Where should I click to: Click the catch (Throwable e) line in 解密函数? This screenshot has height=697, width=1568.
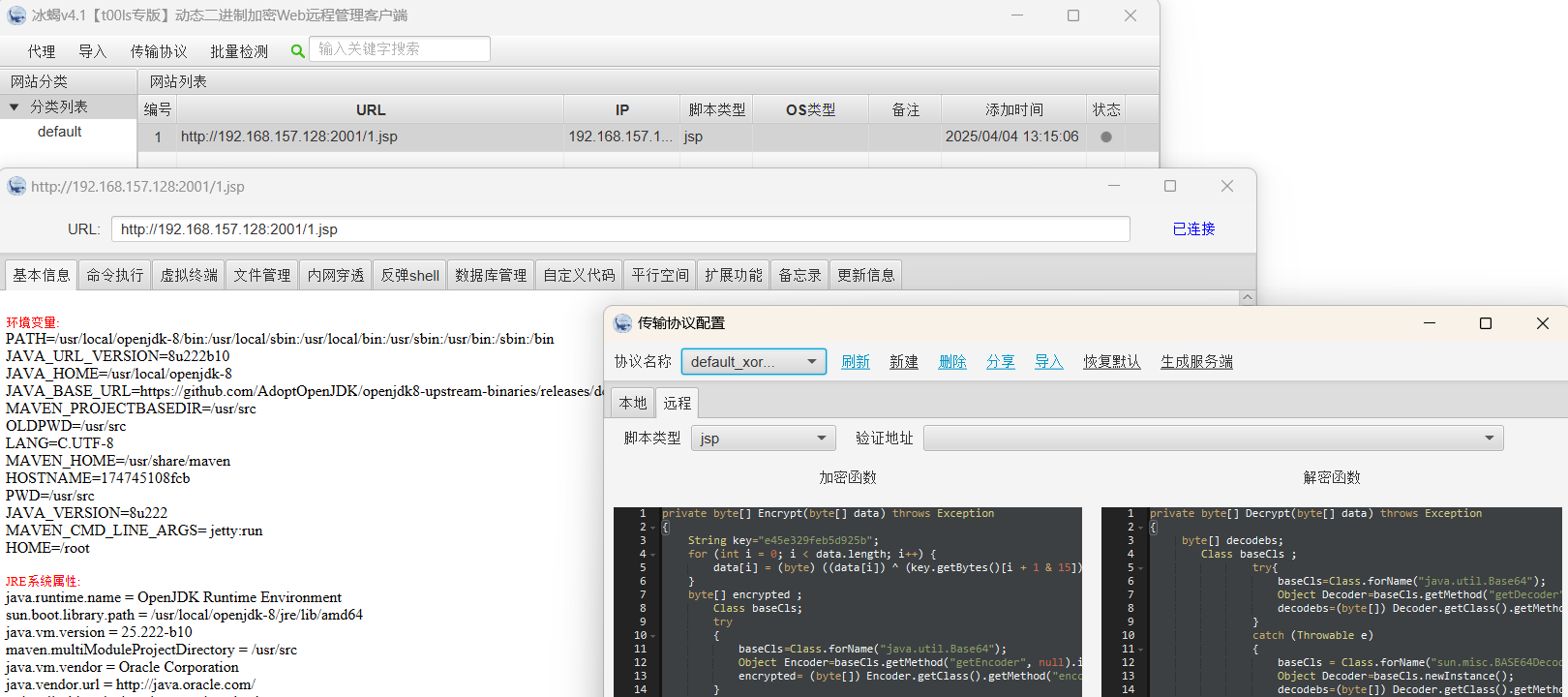point(1312,636)
